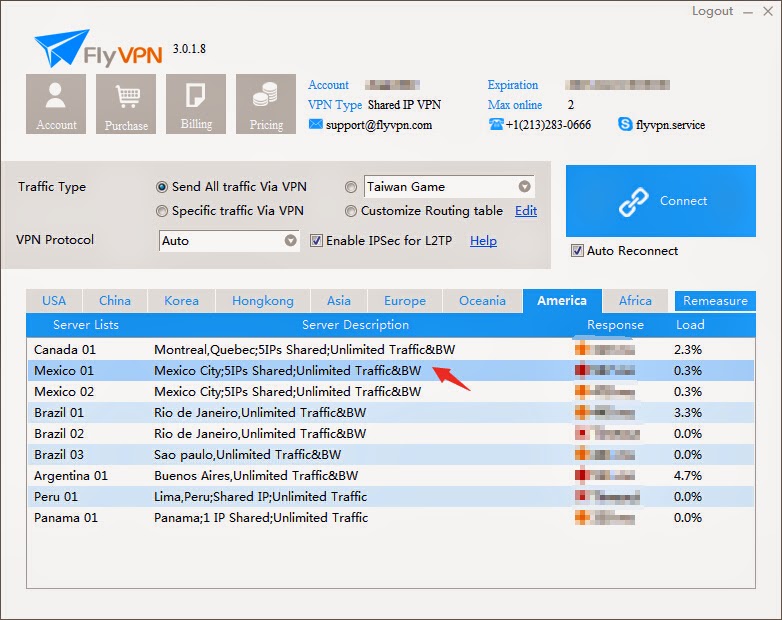Open the Pricing coins button
The image size is (782, 620).
266,104
